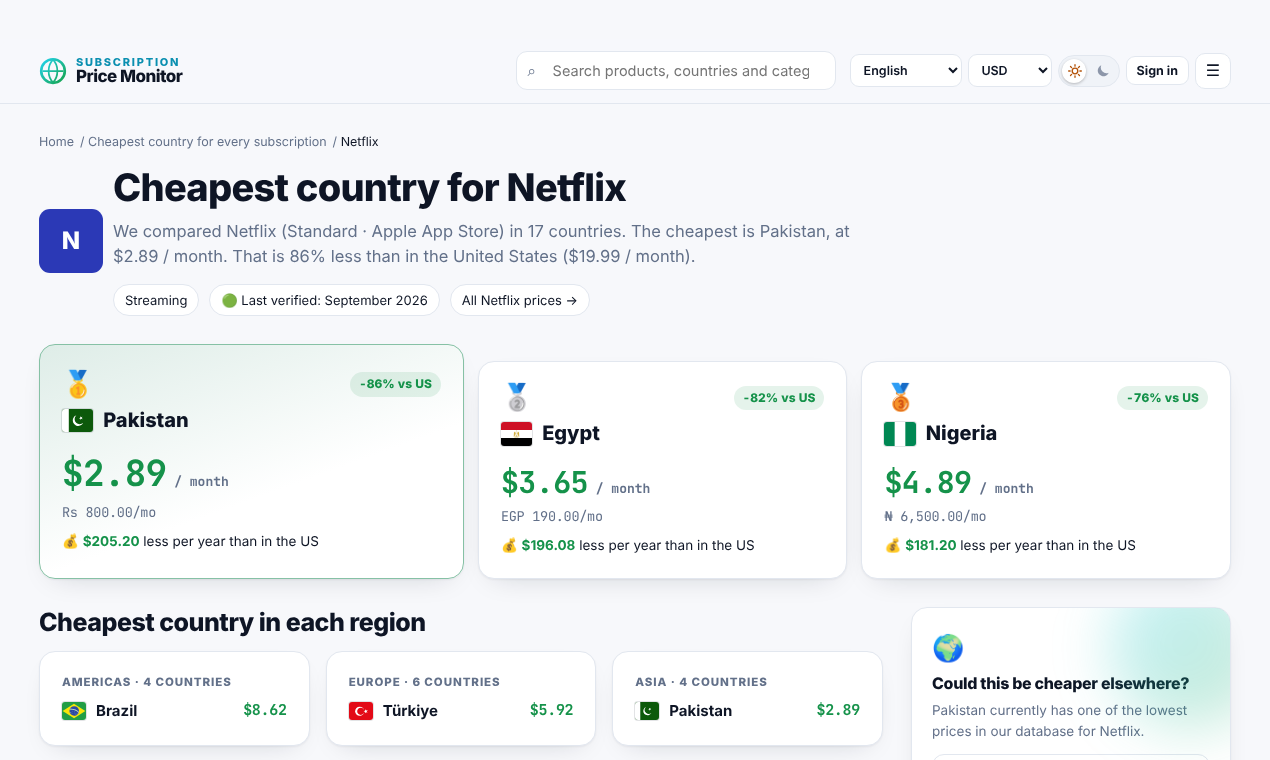Click the Sign in button
This screenshot has width=1270, height=760.
pos(1157,71)
